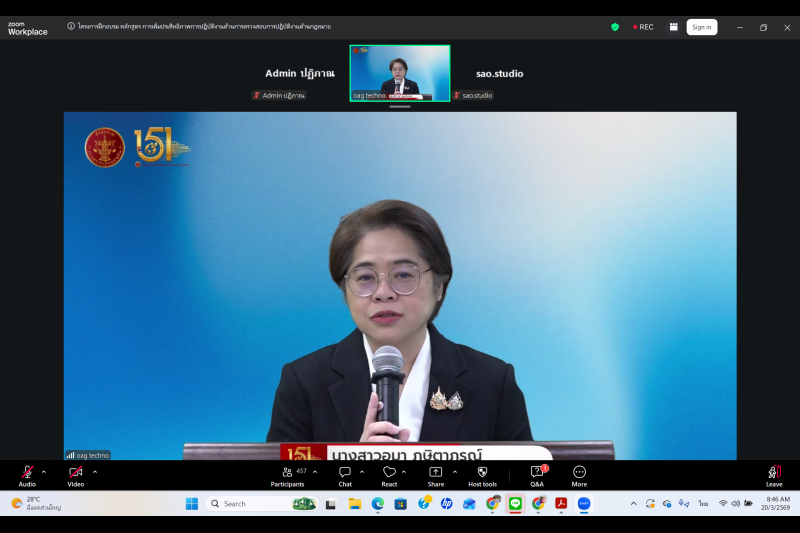Open the Participants panel
This screenshot has height=533, width=800.
coord(287,473)
